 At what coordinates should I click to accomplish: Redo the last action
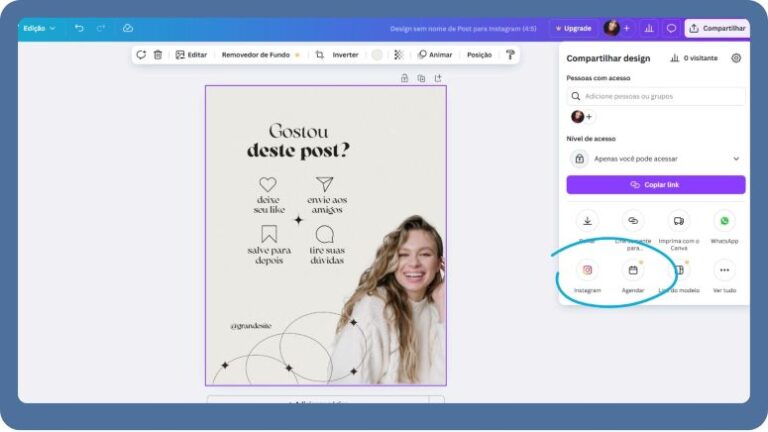(x=101, y=28)
